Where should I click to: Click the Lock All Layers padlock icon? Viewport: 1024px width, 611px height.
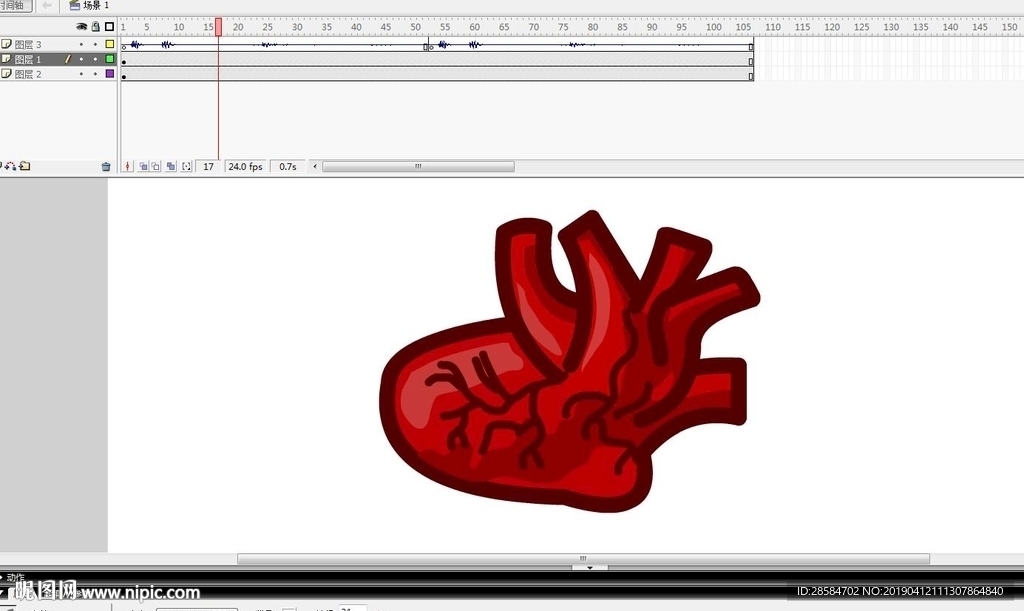click(x=96, y=27)
